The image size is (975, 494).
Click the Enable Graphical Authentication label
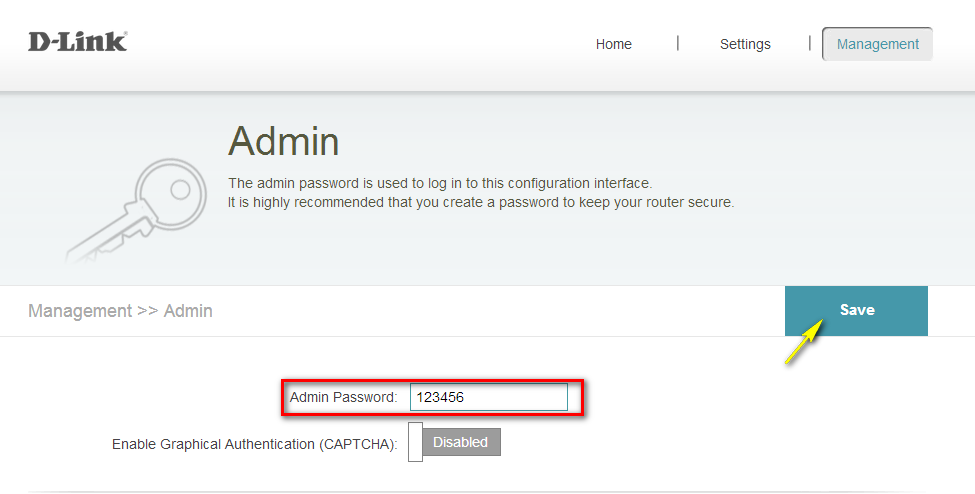(254, 443)
